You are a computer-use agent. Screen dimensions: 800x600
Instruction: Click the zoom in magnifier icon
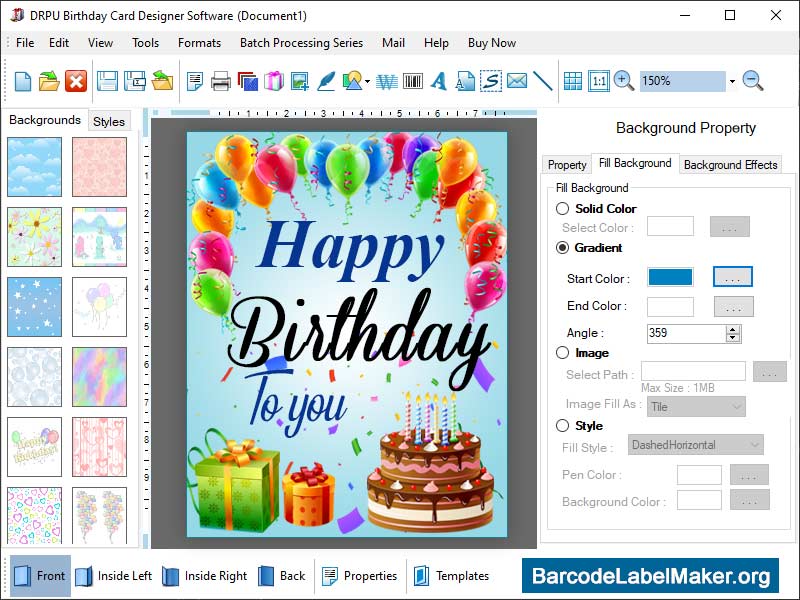click(x=621, y=82)
